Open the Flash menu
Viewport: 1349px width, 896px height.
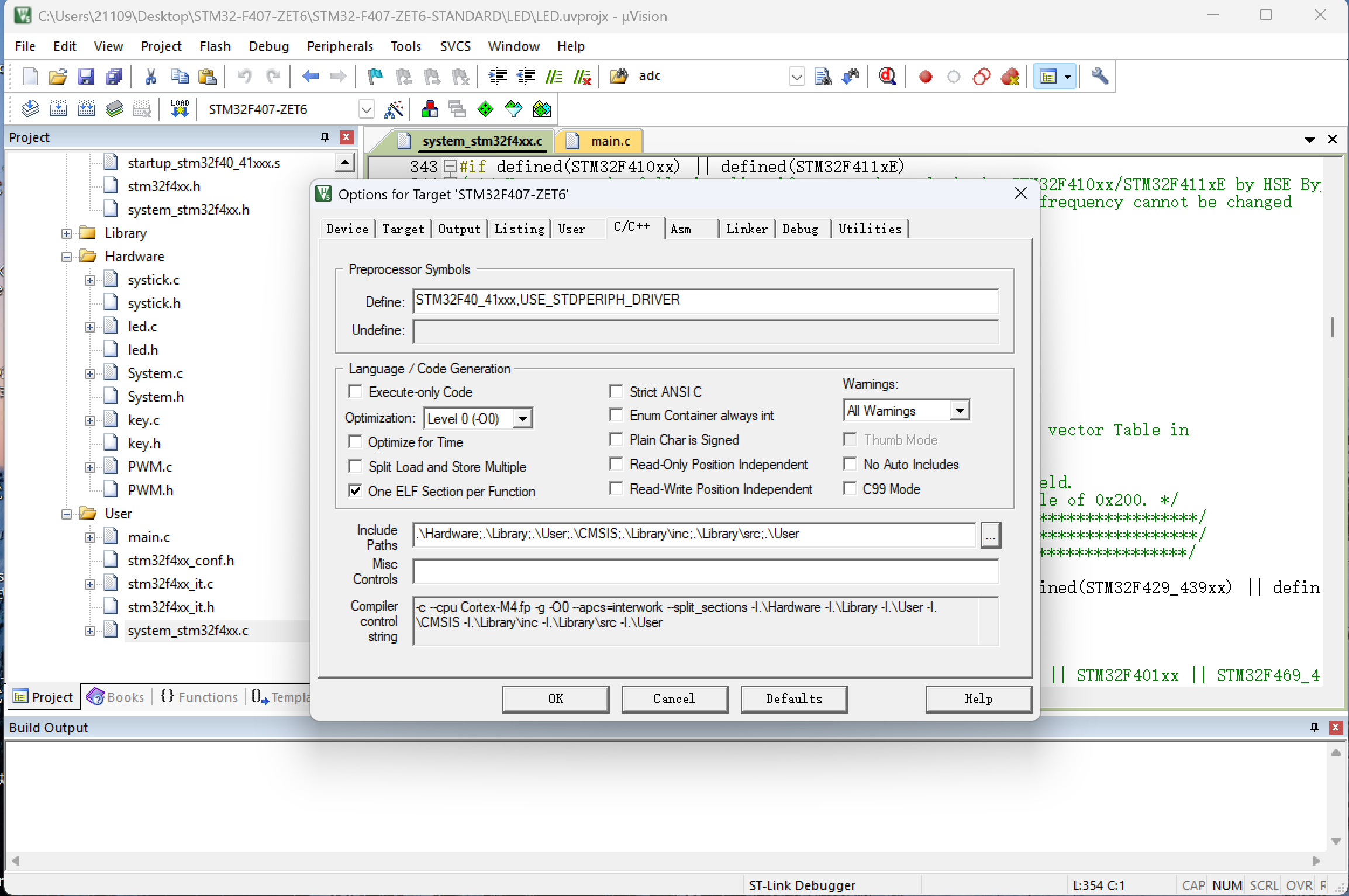(215, 46)
